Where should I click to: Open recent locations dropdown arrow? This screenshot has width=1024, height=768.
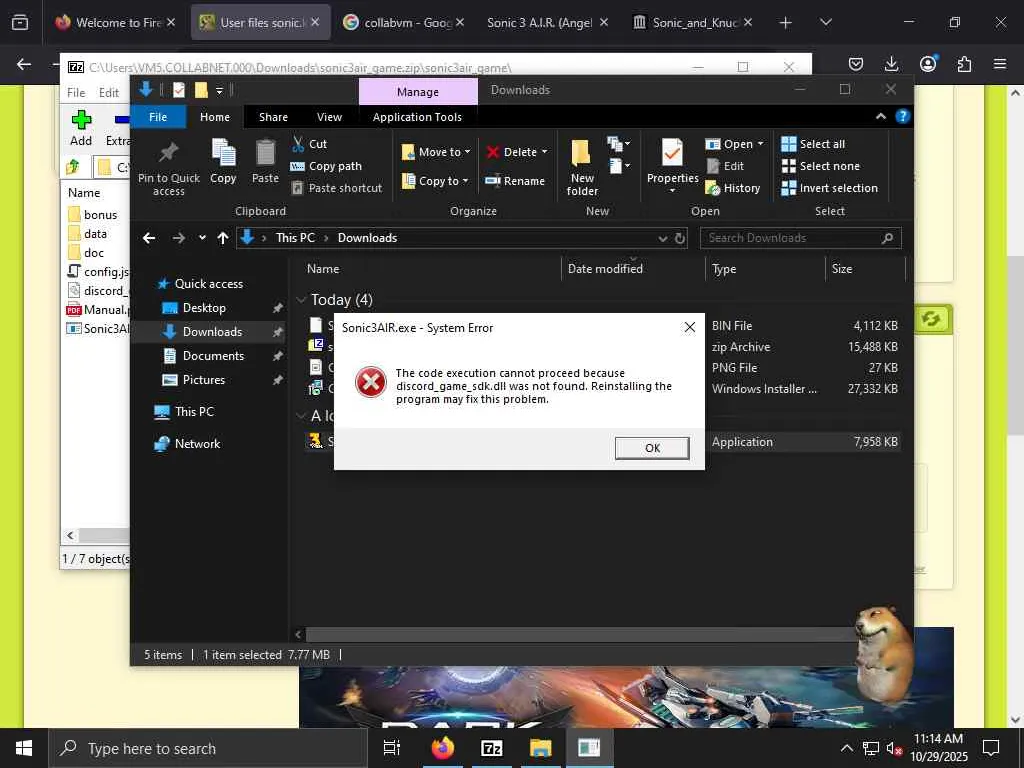(x=202, y=238)
